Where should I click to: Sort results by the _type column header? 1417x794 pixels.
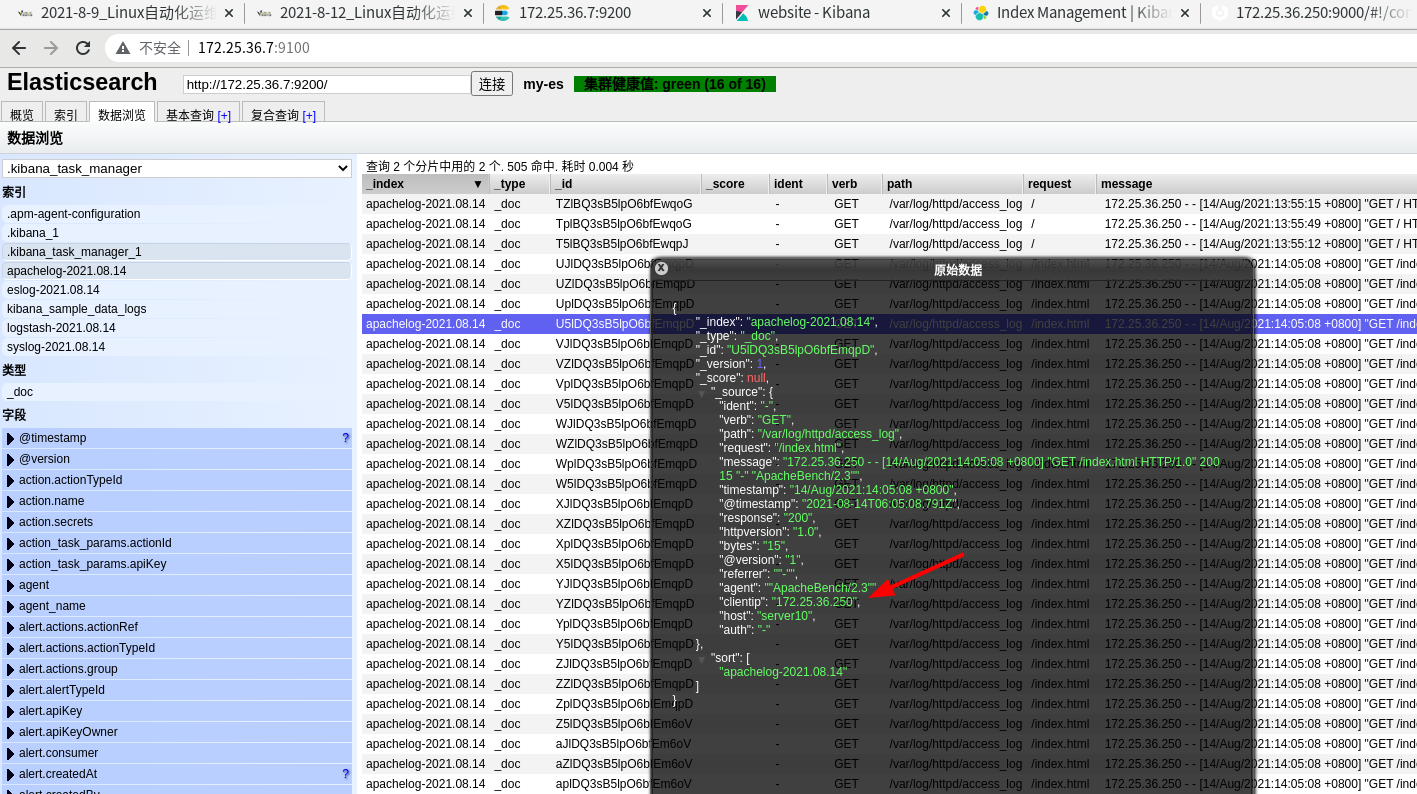520,184
